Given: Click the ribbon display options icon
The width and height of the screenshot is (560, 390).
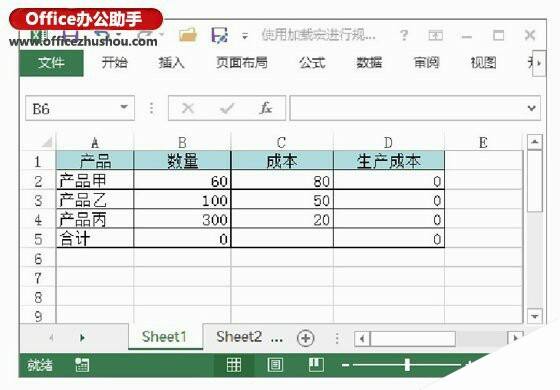Looking at the screenshot, I should [435, 35].
